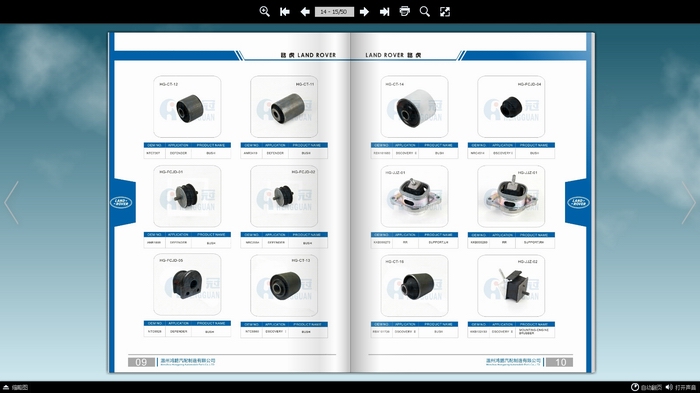Click the Land Rover logo tab on left page

point(121,202)
